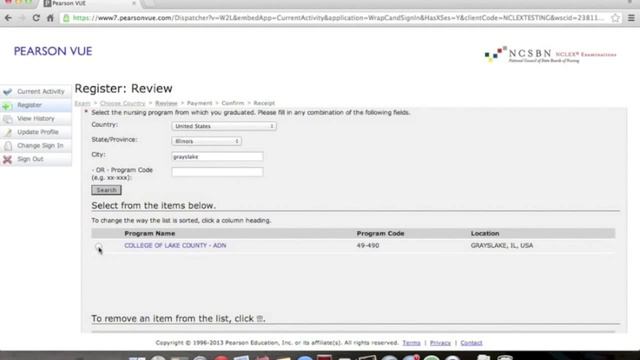The image size is (640, 360).
Task: Click the Program Code input field
Action: click(x=218, y=172)
